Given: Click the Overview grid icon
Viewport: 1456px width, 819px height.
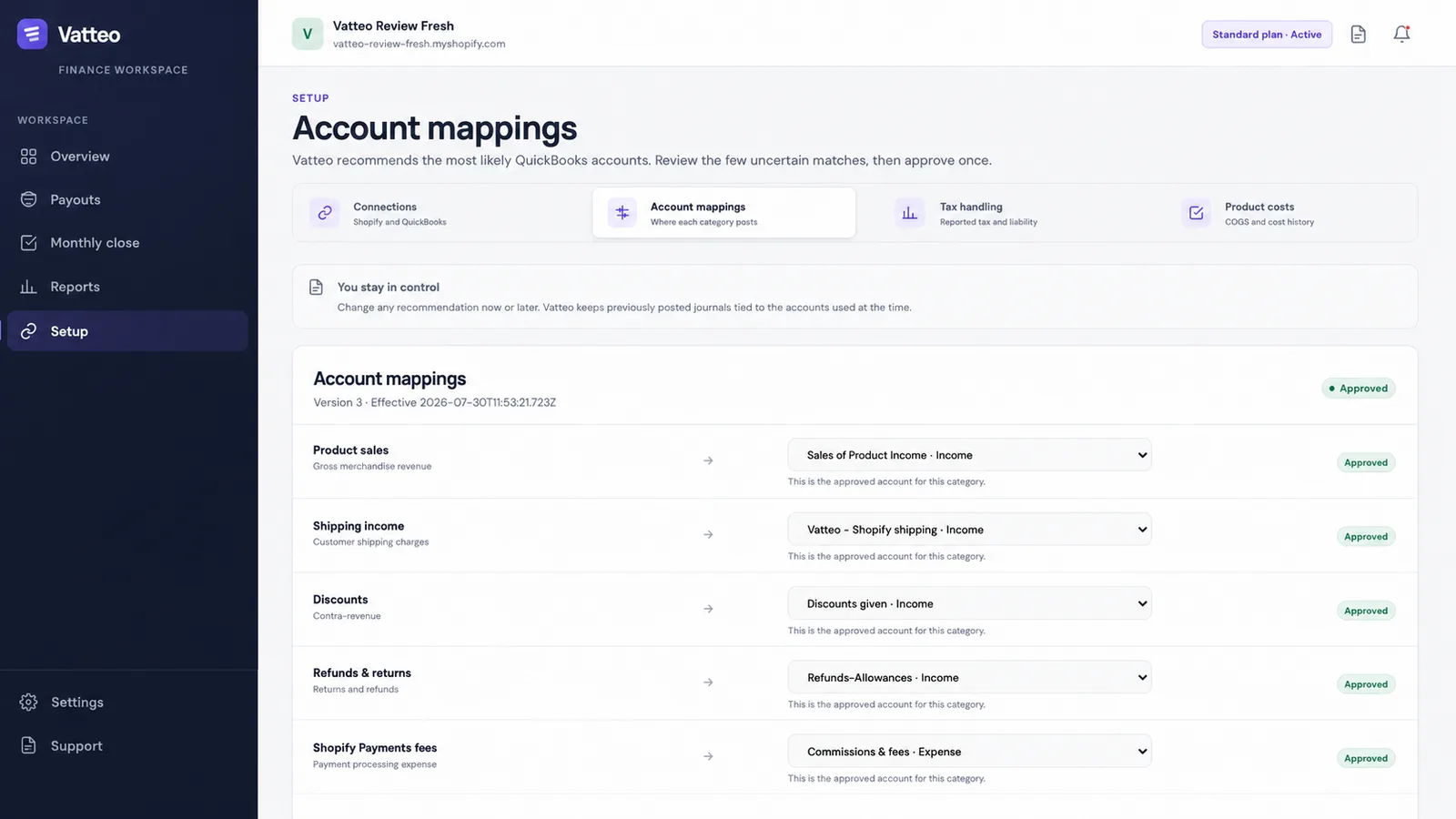Looking at the screenshot, I should [28, 157].
